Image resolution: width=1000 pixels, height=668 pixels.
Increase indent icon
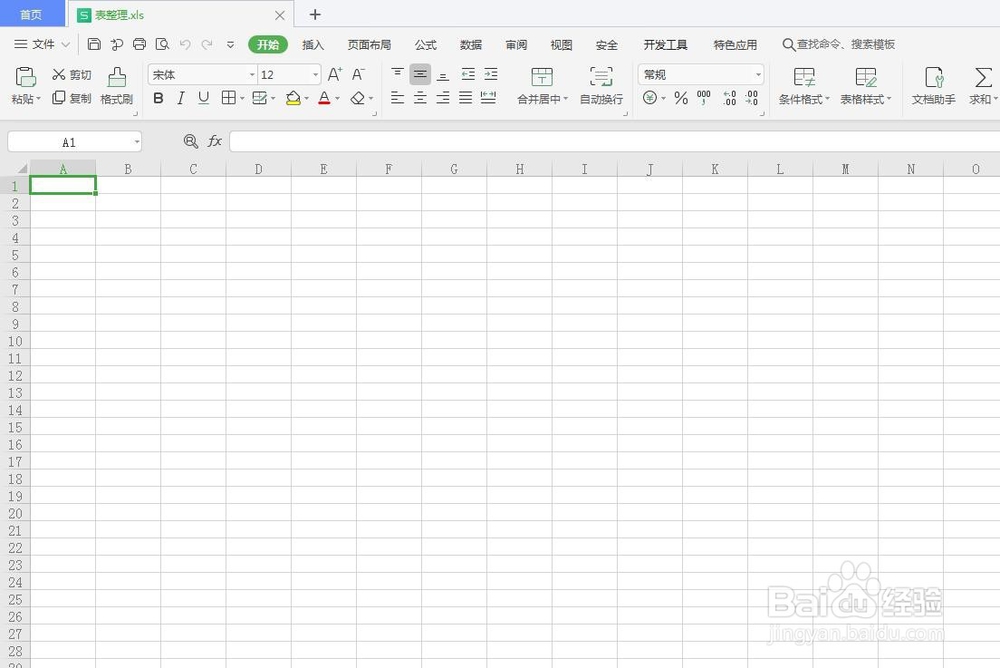[x=490, y=74]
